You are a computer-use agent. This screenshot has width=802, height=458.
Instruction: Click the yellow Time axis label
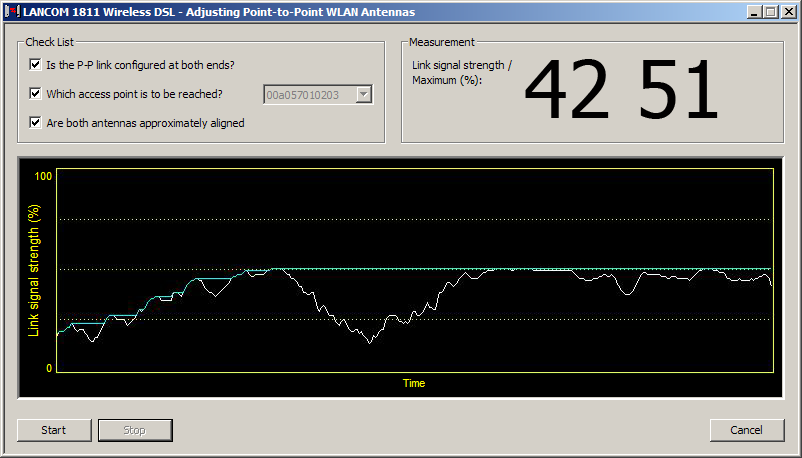(413, 383)
